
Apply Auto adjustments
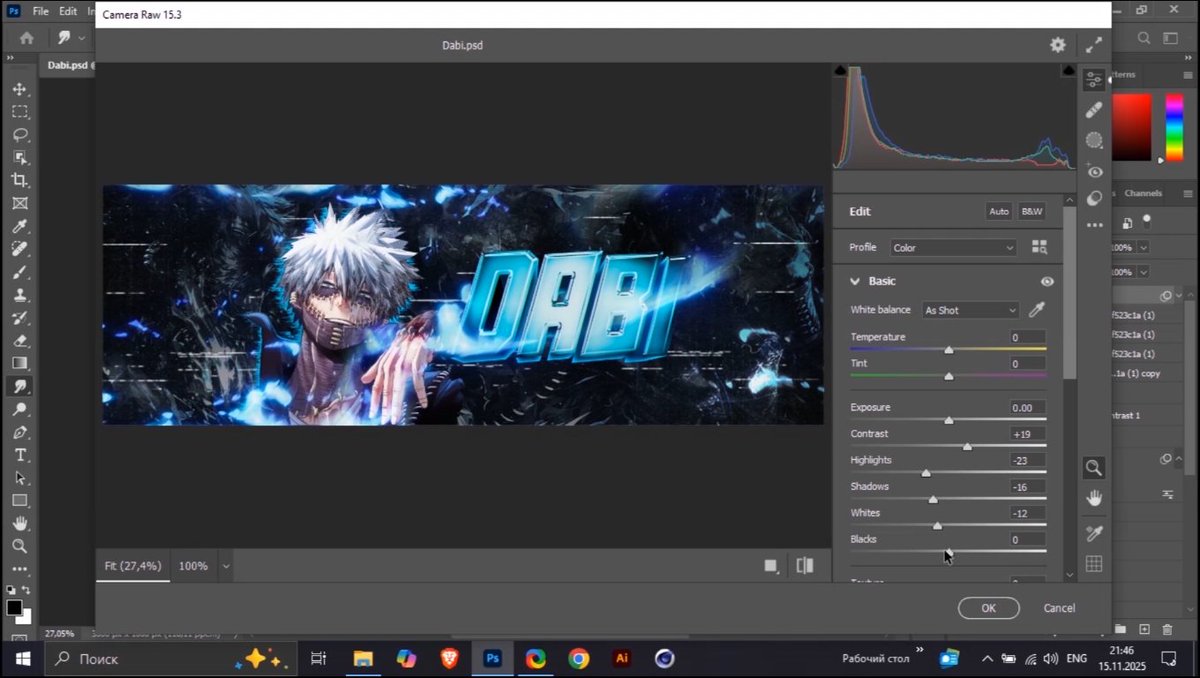click(998, 212)
